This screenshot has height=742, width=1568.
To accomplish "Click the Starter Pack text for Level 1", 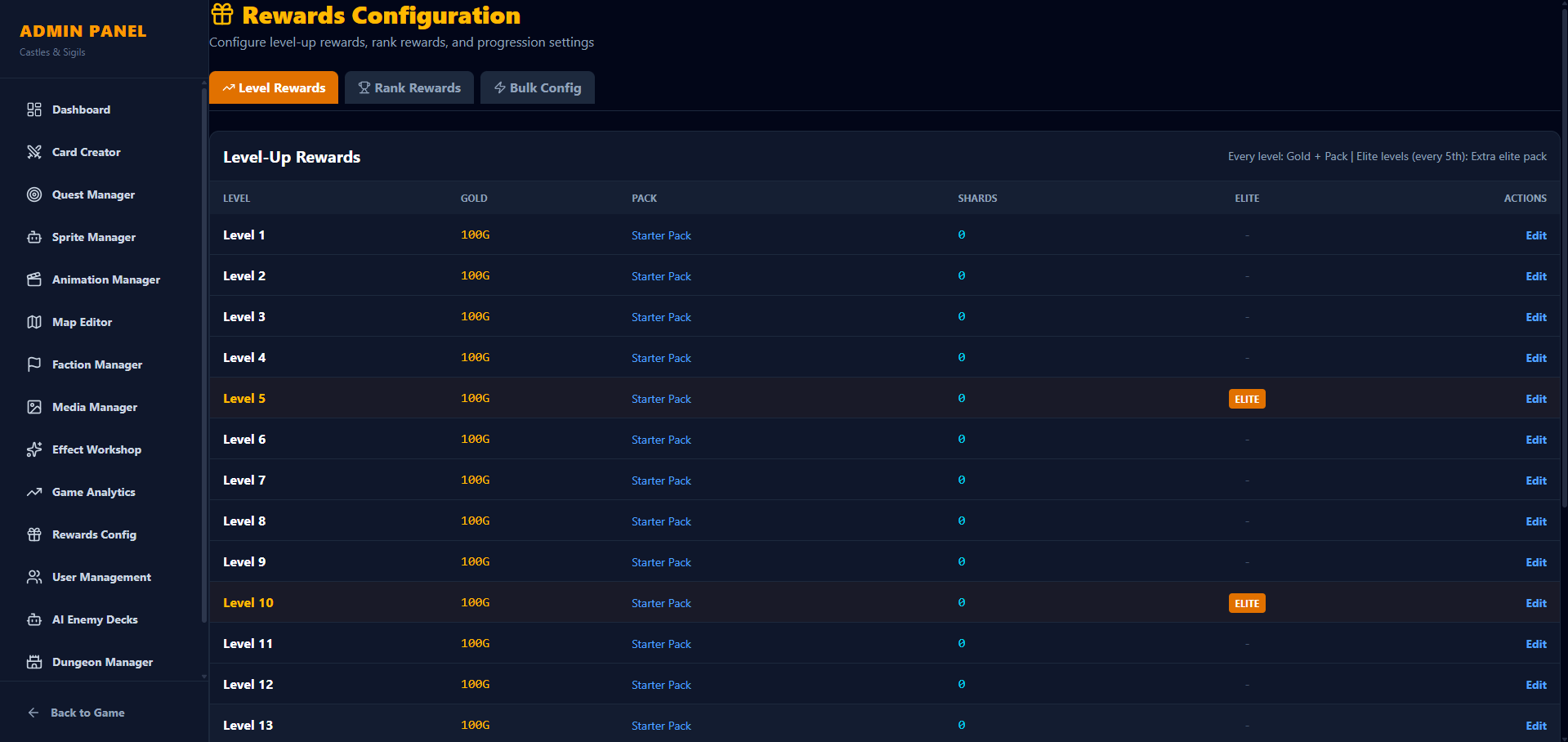I will click(x=661, y=235).
